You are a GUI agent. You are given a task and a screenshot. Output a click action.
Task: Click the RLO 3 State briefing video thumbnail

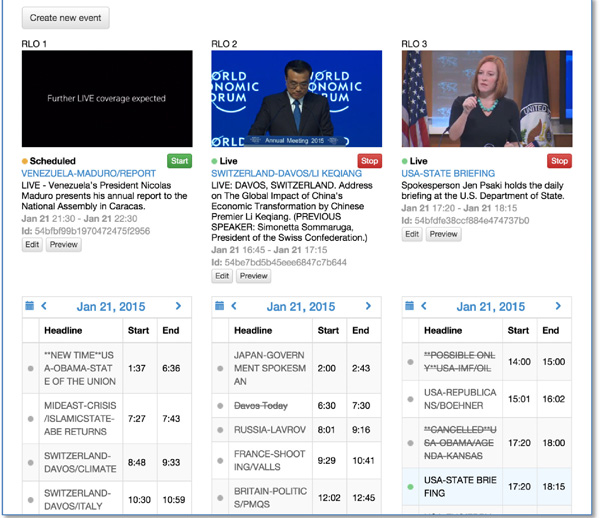coord(487,99)
